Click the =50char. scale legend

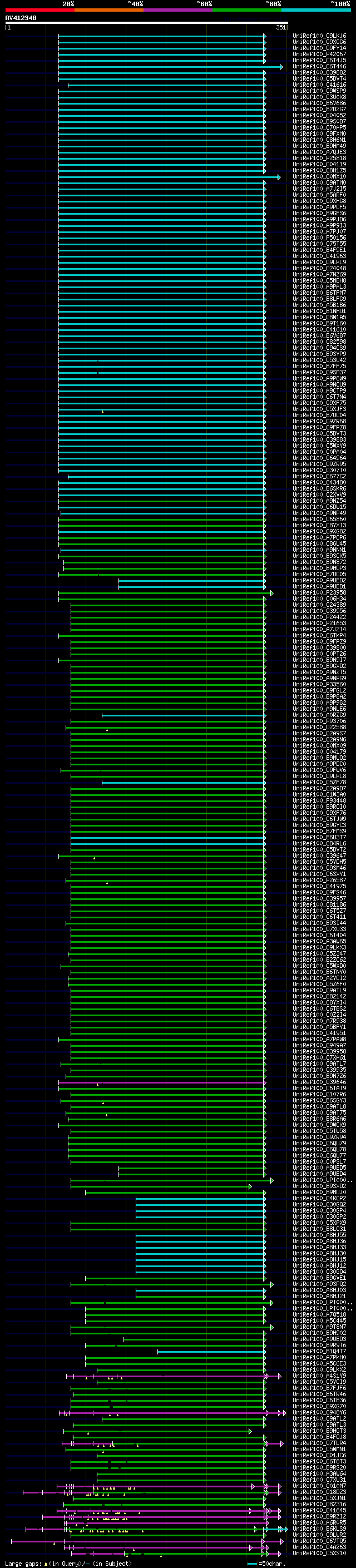266,1564
